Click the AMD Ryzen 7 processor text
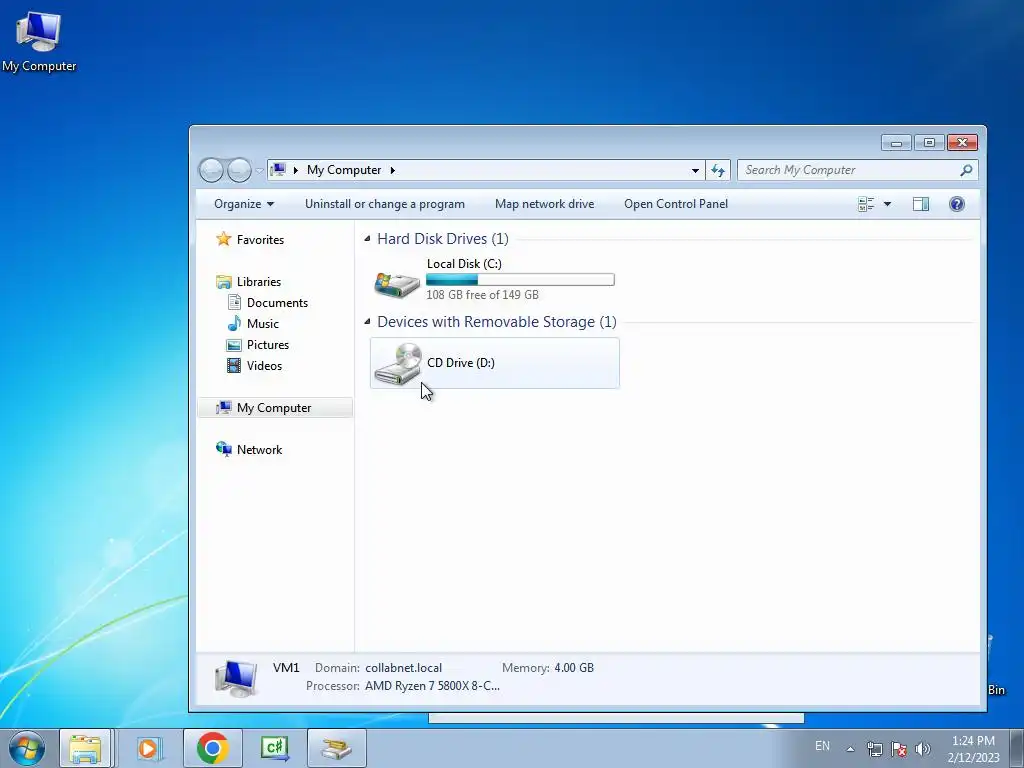 coord(432,686)
